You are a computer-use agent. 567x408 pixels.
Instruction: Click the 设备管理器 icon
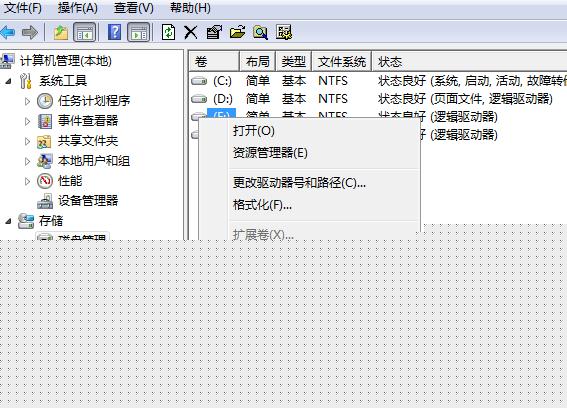pos(45,201)
